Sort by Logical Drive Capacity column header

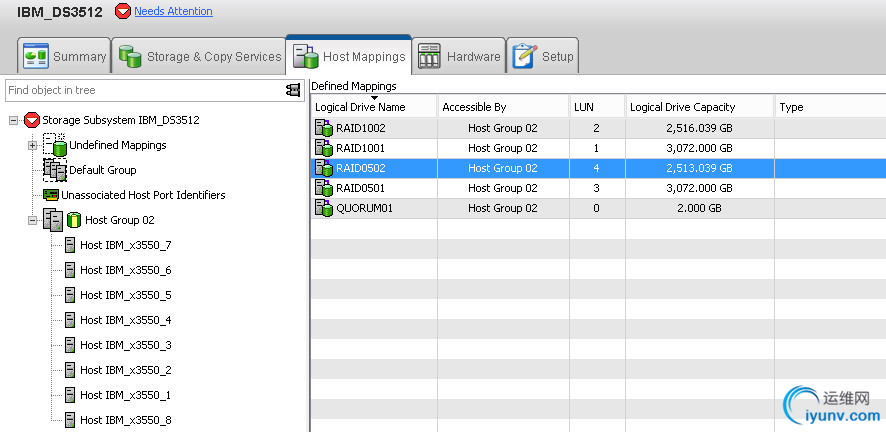[x=699, y=107]
